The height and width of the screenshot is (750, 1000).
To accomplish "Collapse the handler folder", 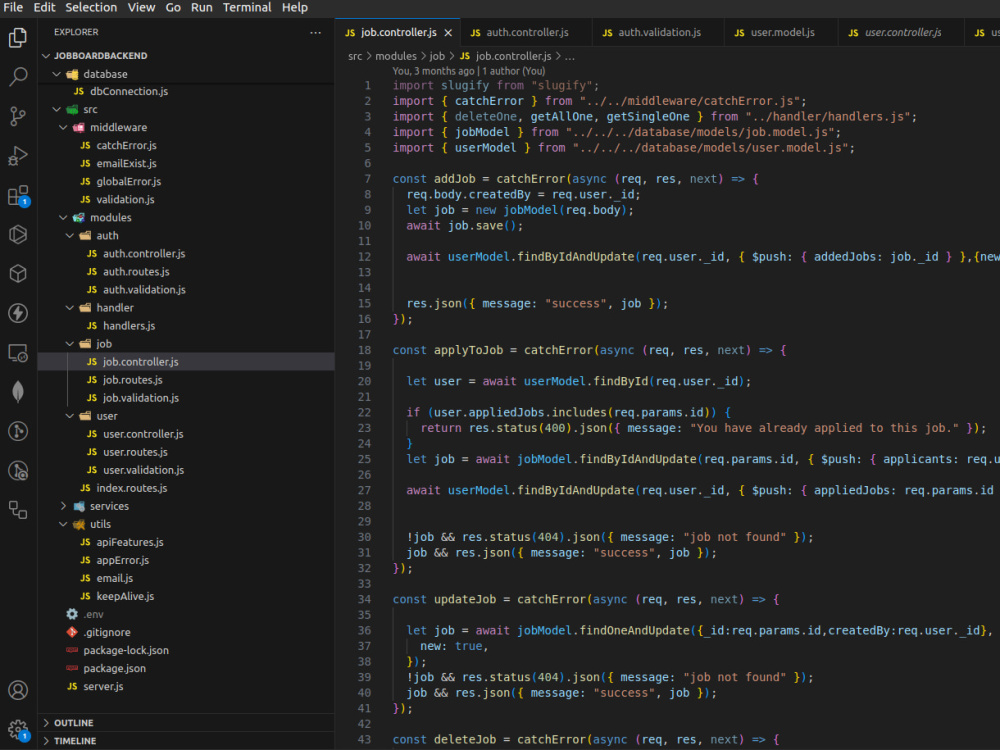I will 70,308.
